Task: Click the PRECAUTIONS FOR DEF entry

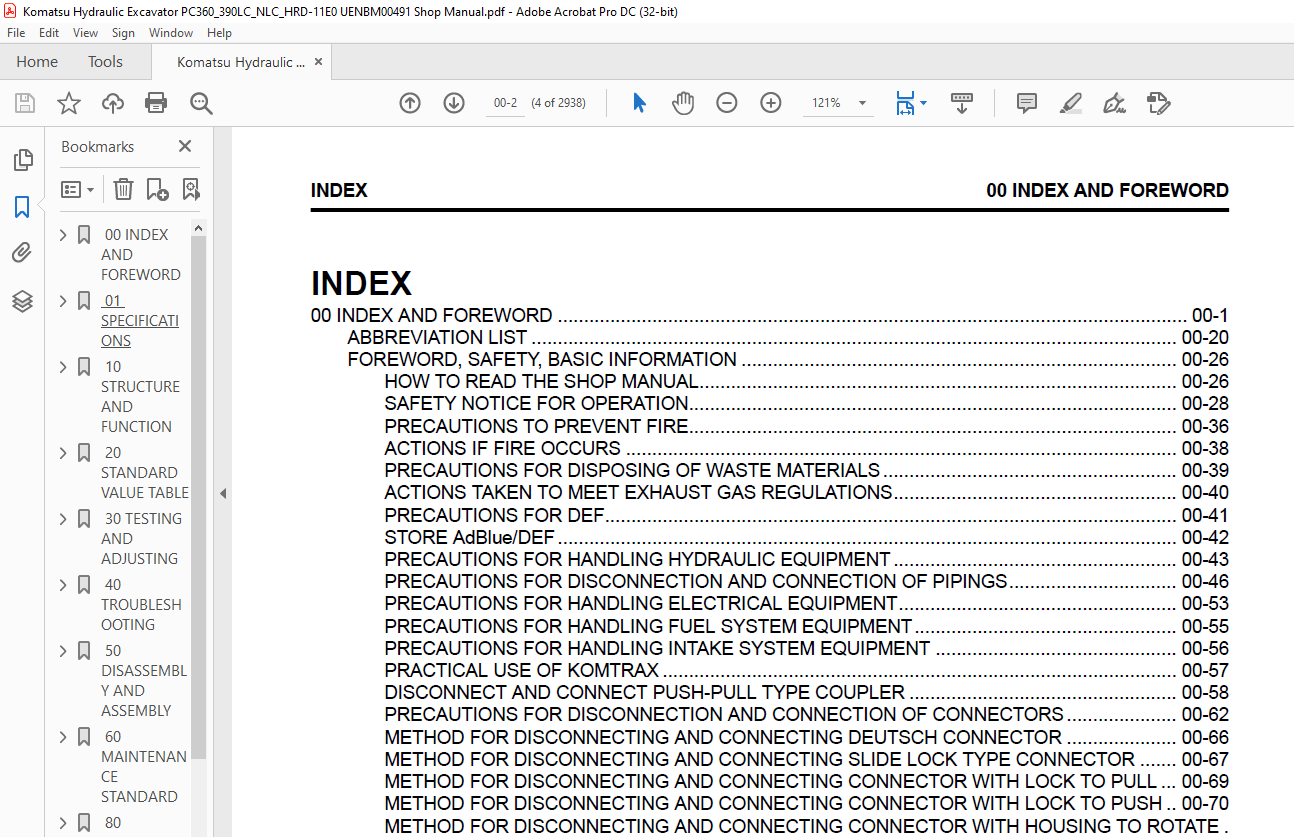Action: coord(494,515)
